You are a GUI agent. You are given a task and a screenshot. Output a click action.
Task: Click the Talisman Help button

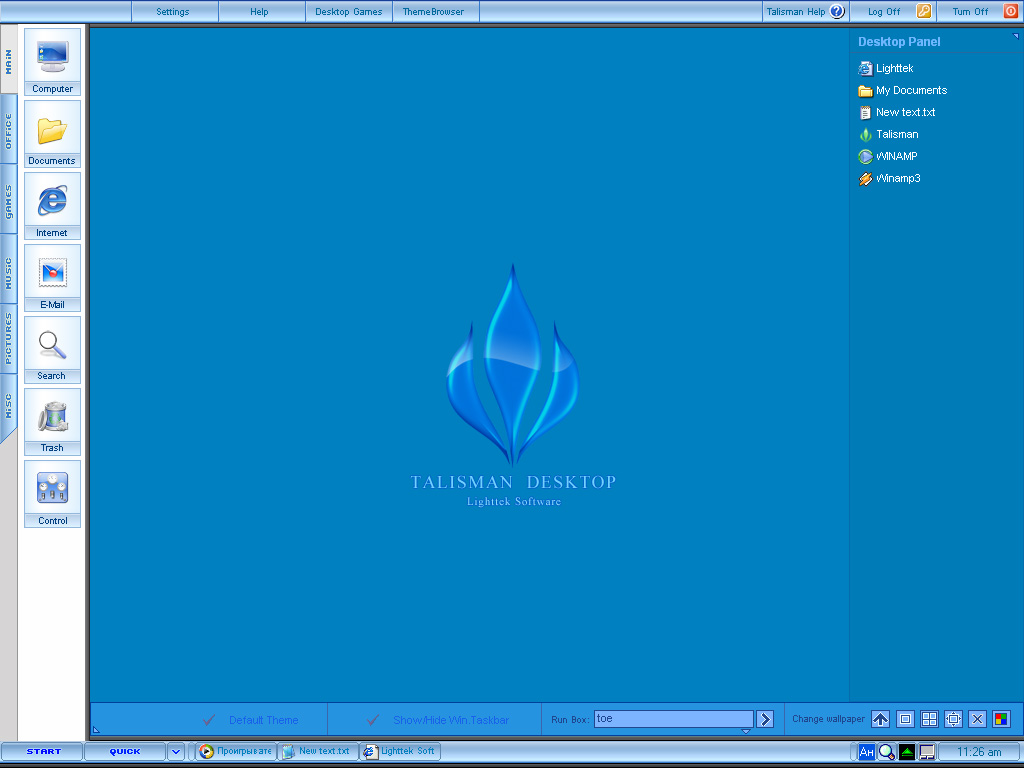tap(805, 12)
